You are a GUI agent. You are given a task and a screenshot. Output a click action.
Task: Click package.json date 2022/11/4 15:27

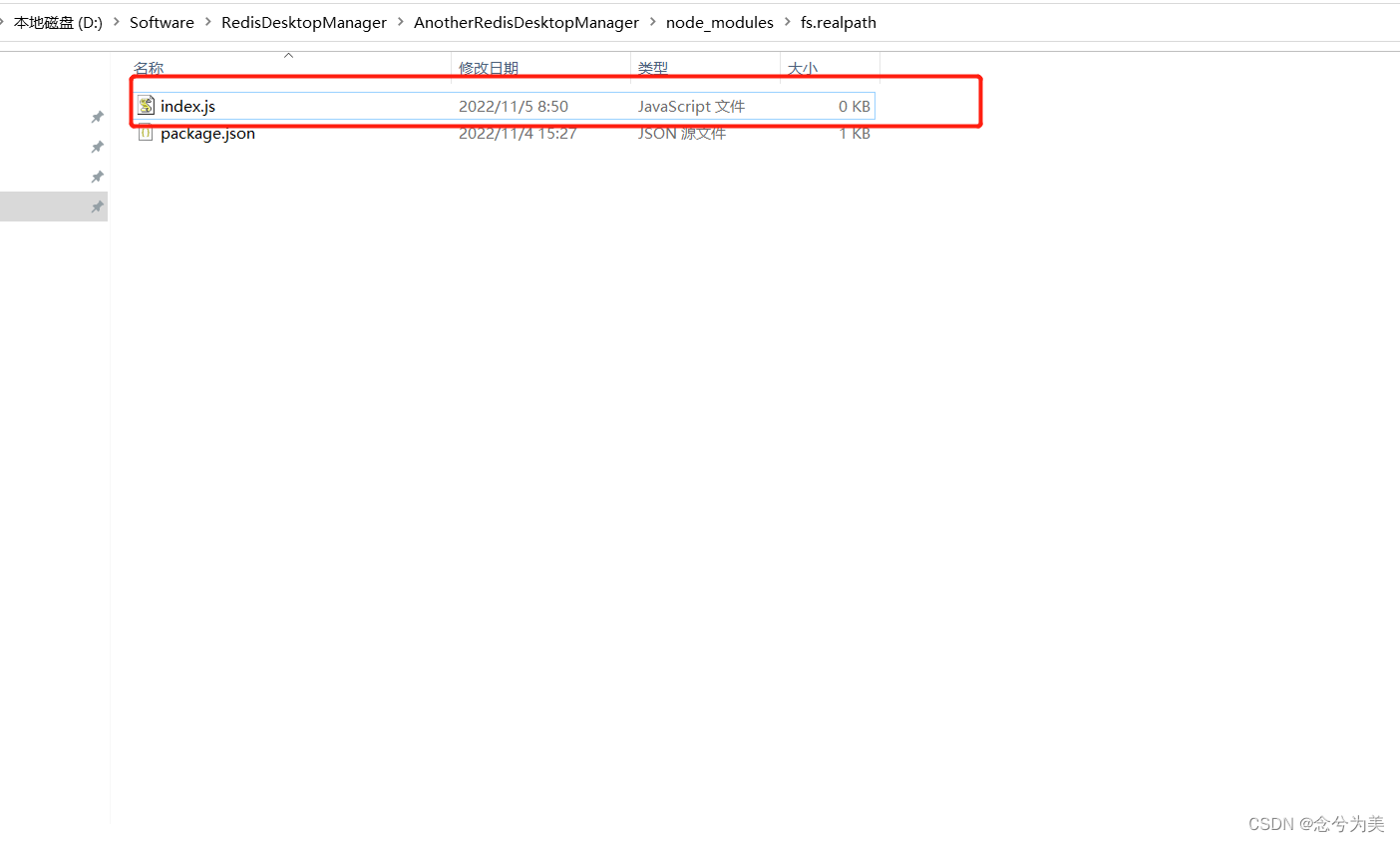[518, 134]
